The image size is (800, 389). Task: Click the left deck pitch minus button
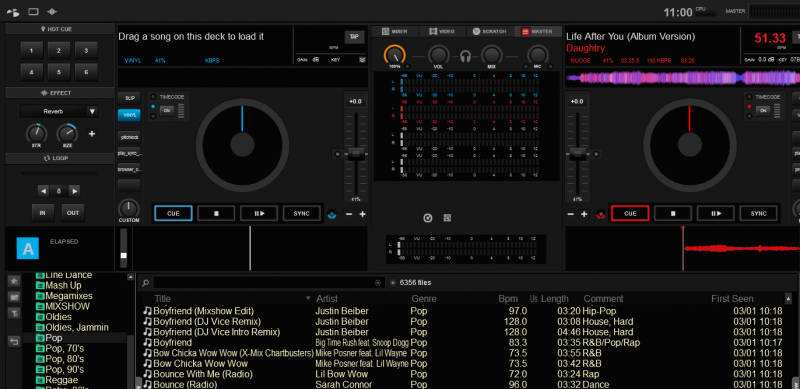point(349,214)
